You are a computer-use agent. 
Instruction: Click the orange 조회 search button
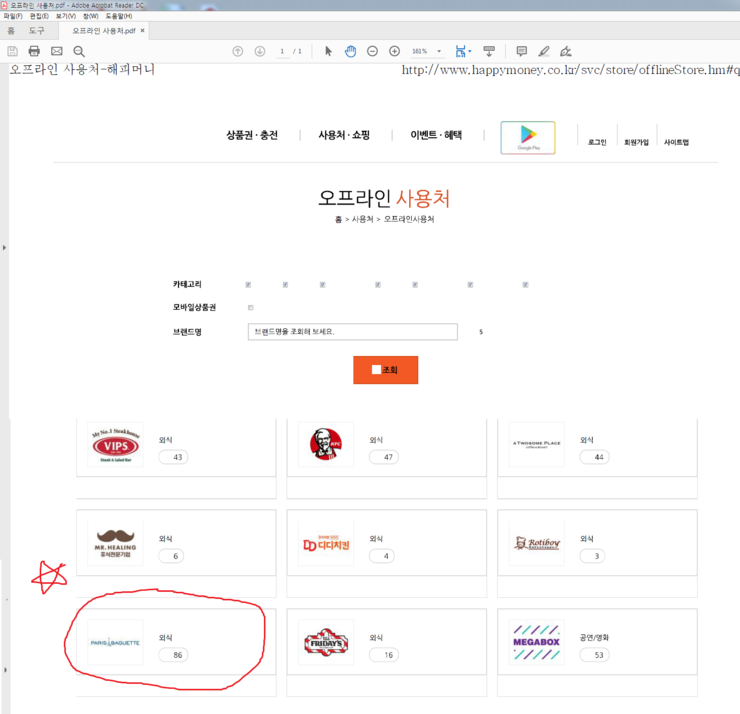(386, 370)
